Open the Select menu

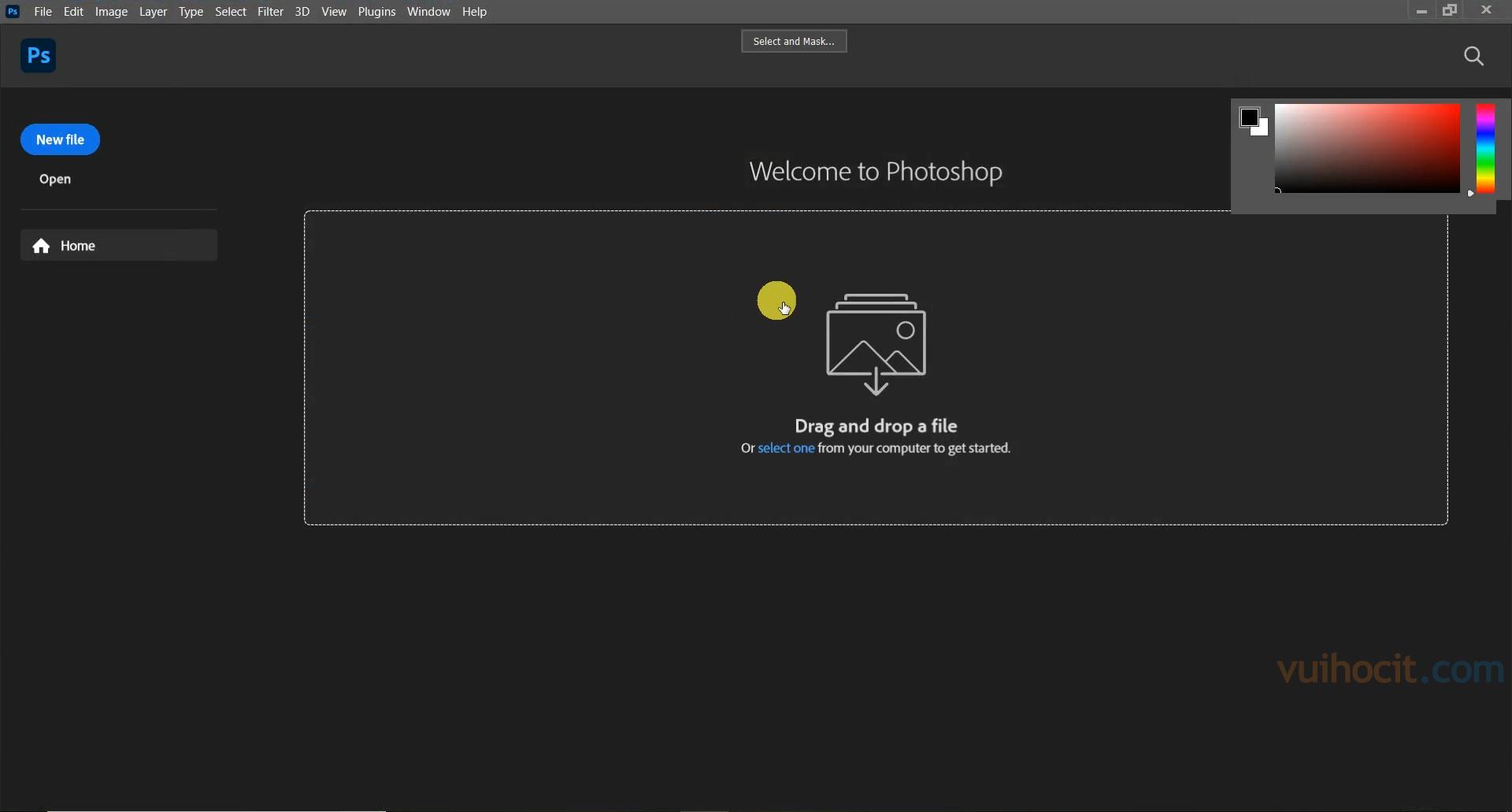pos(232,12)
